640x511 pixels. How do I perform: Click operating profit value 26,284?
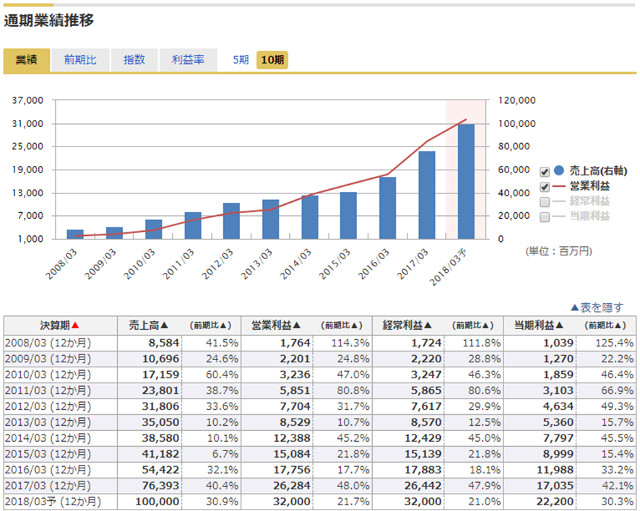coord(292,486)
